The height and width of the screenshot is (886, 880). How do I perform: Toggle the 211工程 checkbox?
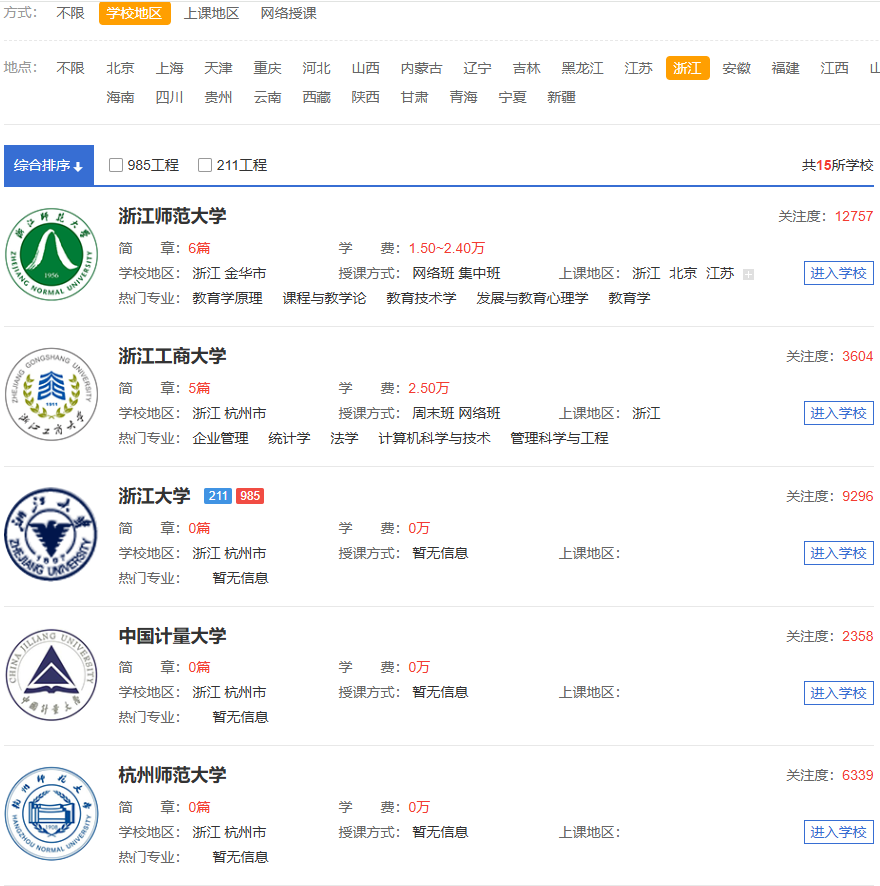(x=205, y=165)
